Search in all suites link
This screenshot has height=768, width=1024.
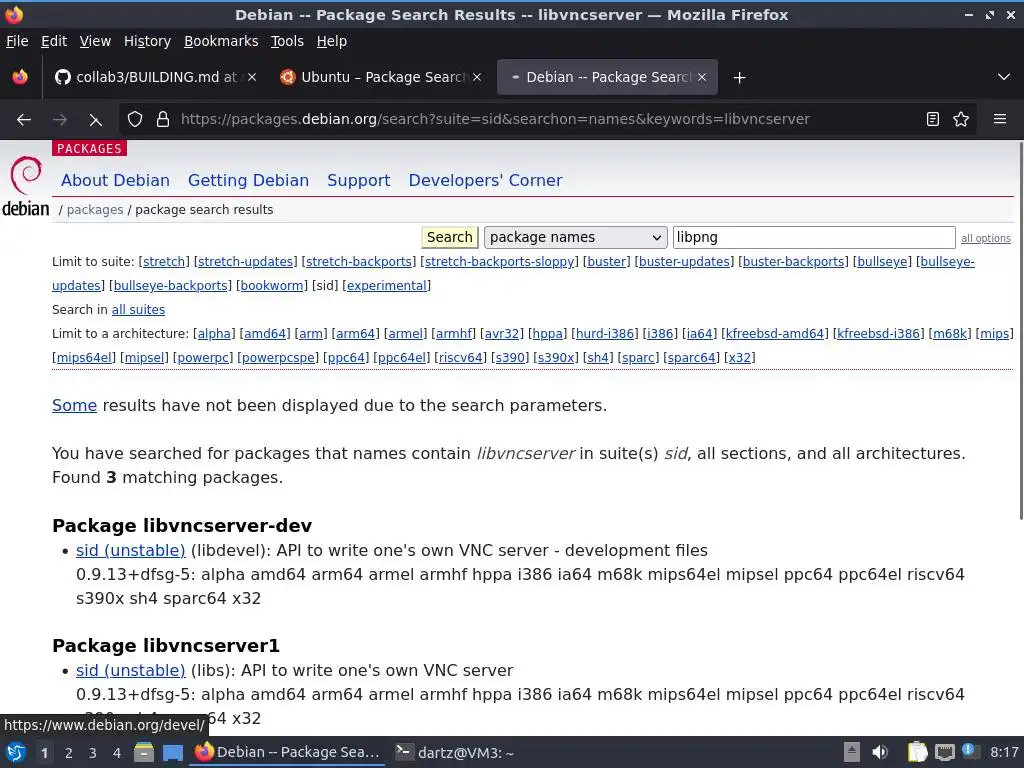click(x=138, y=310)
